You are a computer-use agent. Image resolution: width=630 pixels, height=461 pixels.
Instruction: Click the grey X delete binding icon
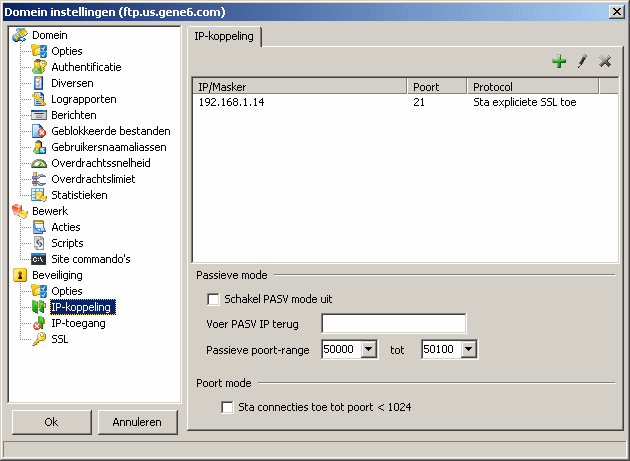(x=605, y=61)
